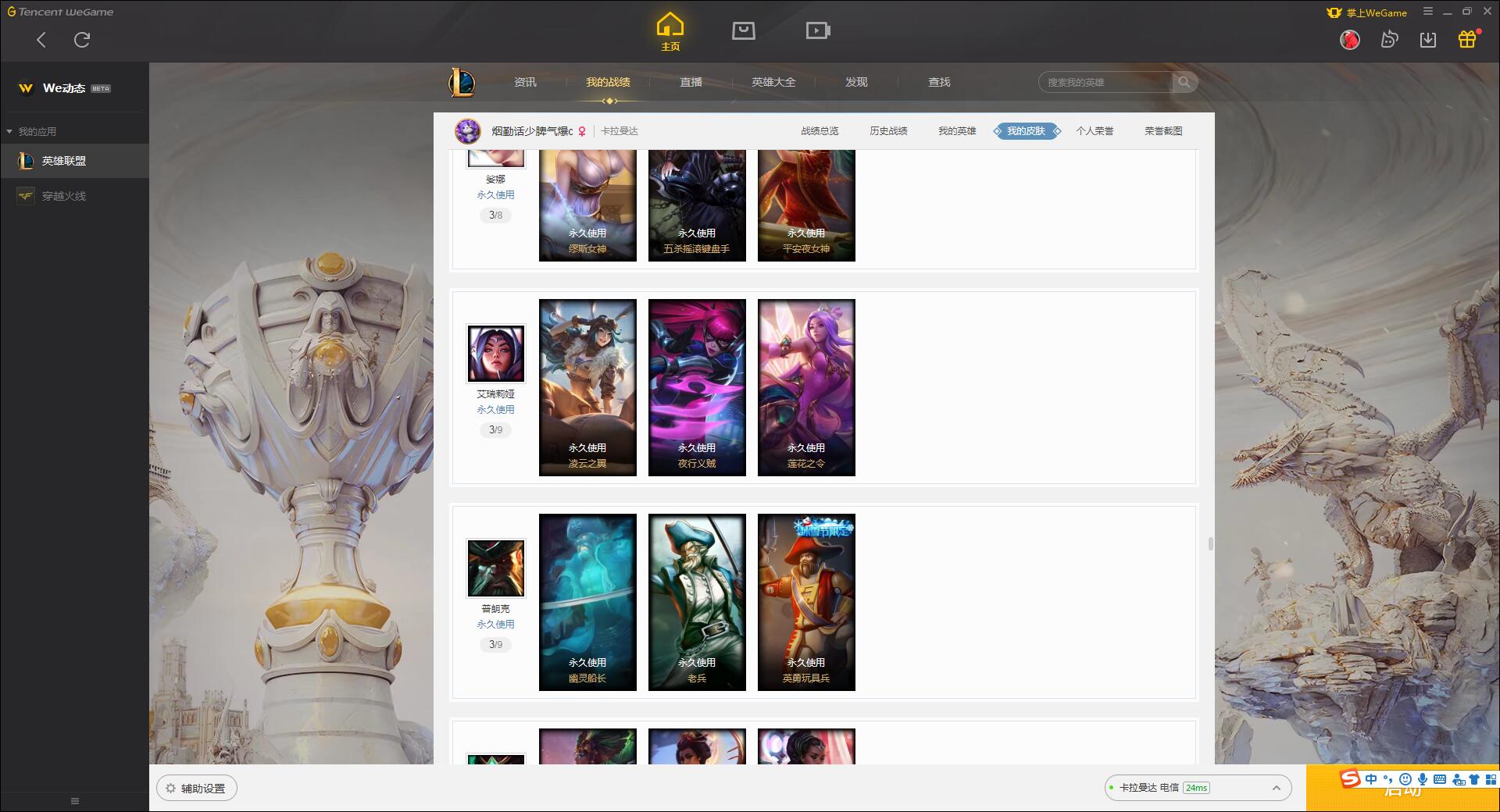This screenshot has width=1500, height=812.
Task: Click summoner name 烟勤话少脾气爆c
Action: (532, 131)
